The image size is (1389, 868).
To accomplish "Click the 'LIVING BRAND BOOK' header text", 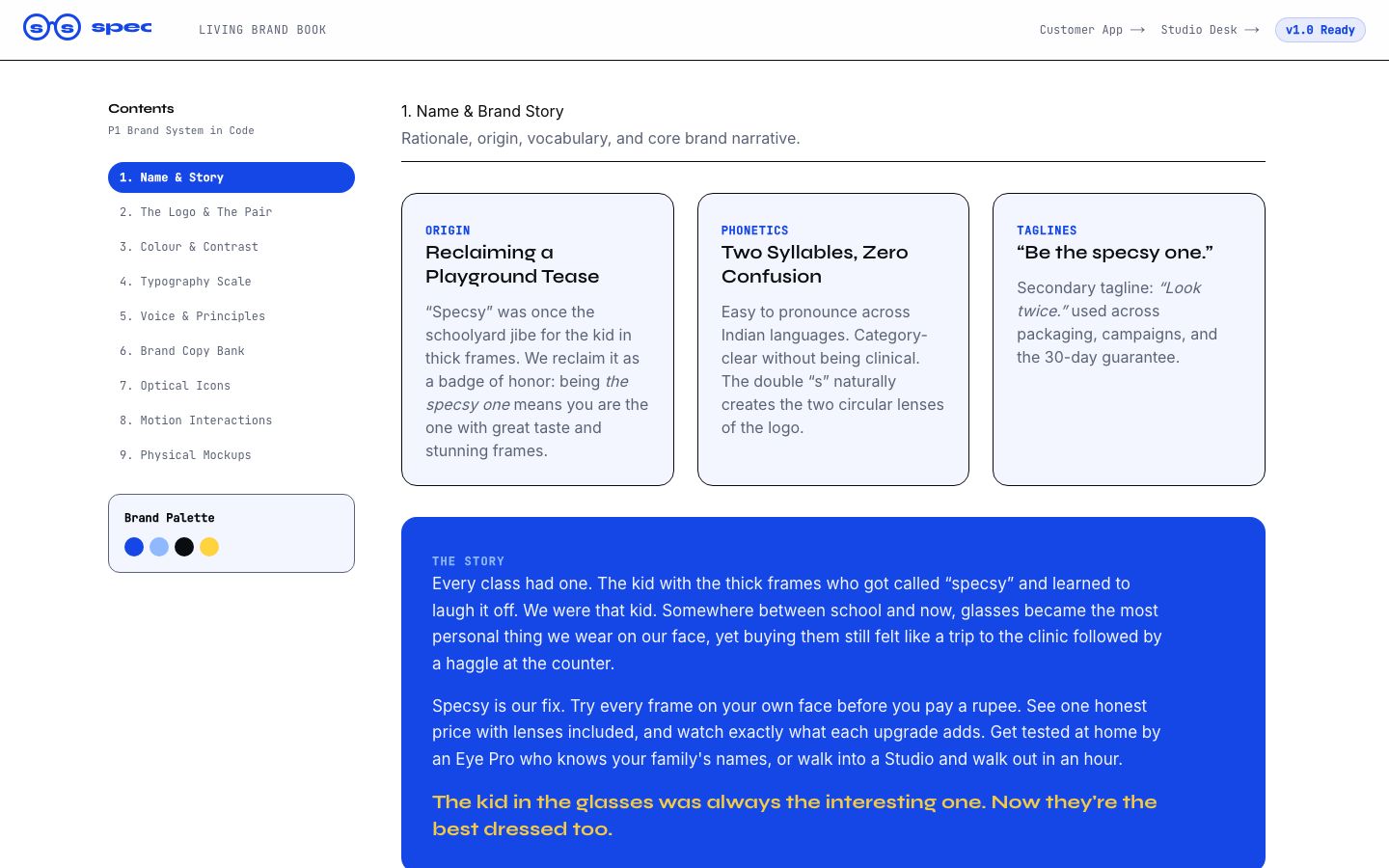I will click(262, 30).
